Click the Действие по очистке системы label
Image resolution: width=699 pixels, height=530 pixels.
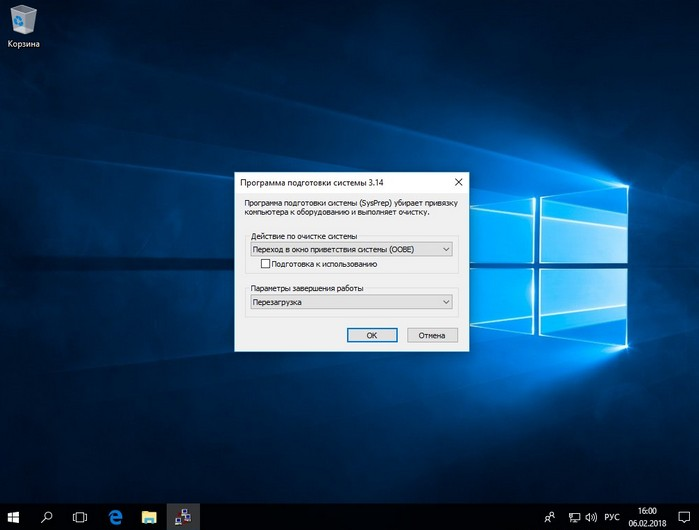point(304,236)
